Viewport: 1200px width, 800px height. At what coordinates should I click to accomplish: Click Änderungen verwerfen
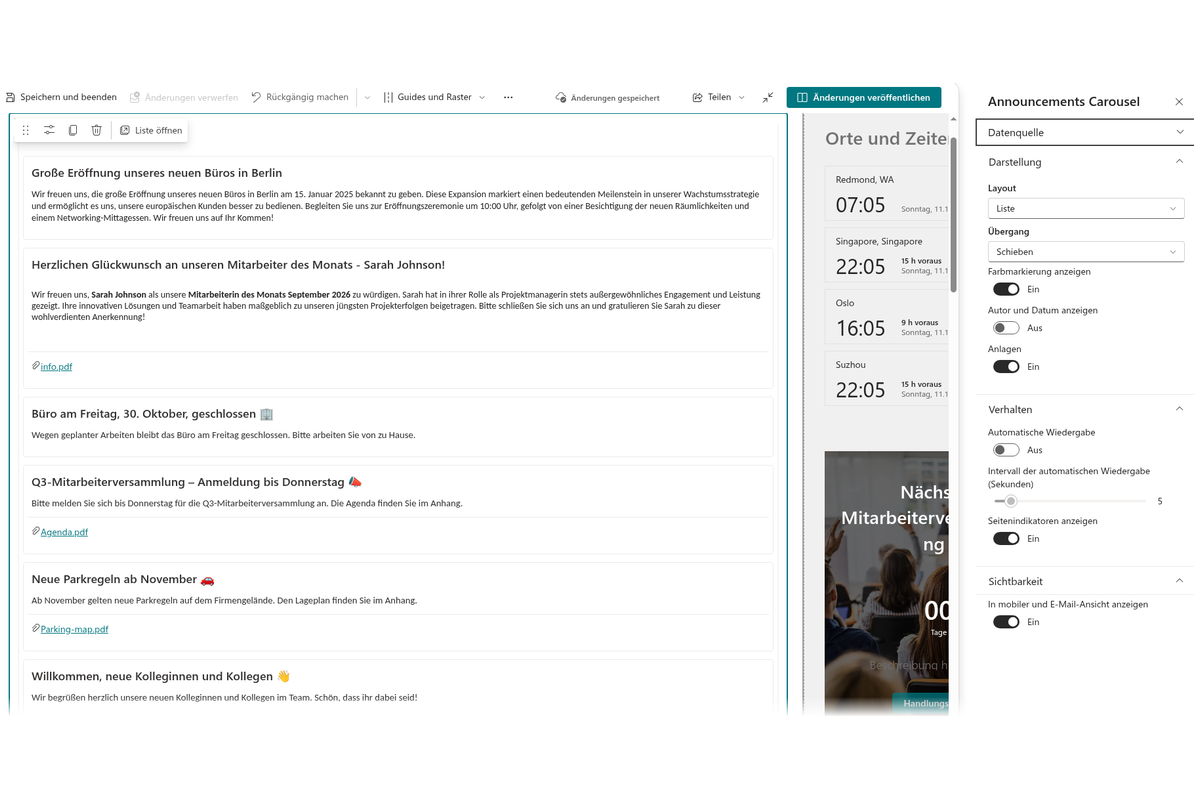click(x=184, y=97)
